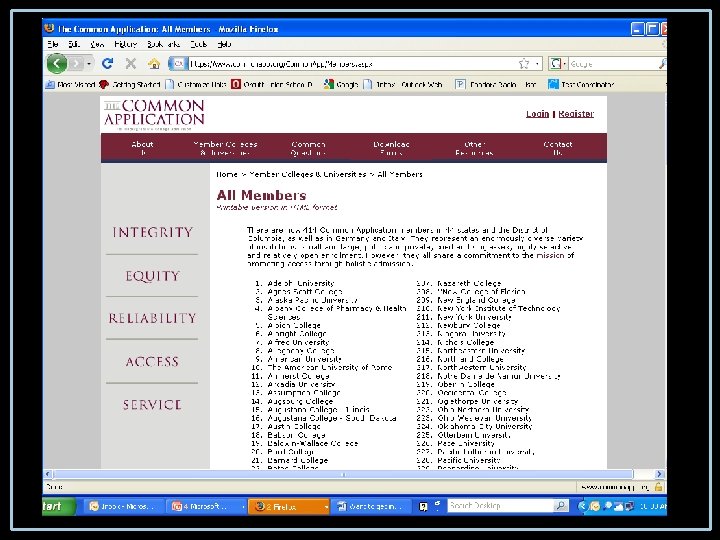720x540 pixels.
Task: Open the About Us navigation tab
Action: tap(142, 148)
